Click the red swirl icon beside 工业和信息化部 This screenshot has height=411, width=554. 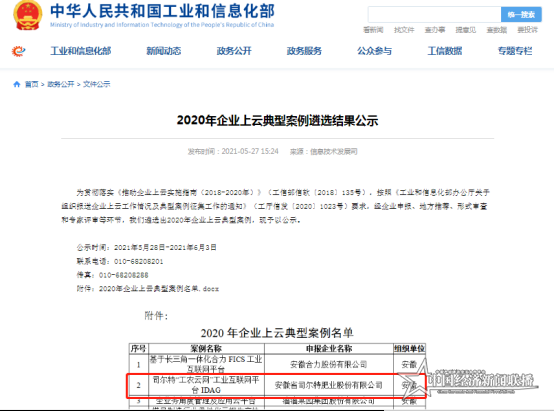pos(18,51)
